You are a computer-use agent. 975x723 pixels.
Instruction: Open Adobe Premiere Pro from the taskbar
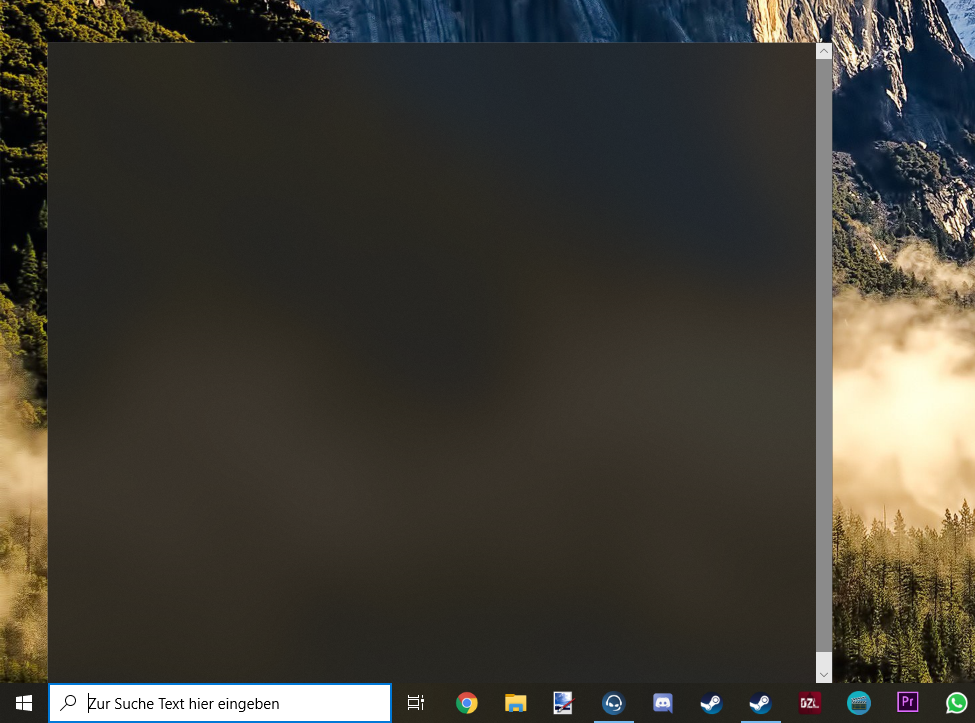907,703
